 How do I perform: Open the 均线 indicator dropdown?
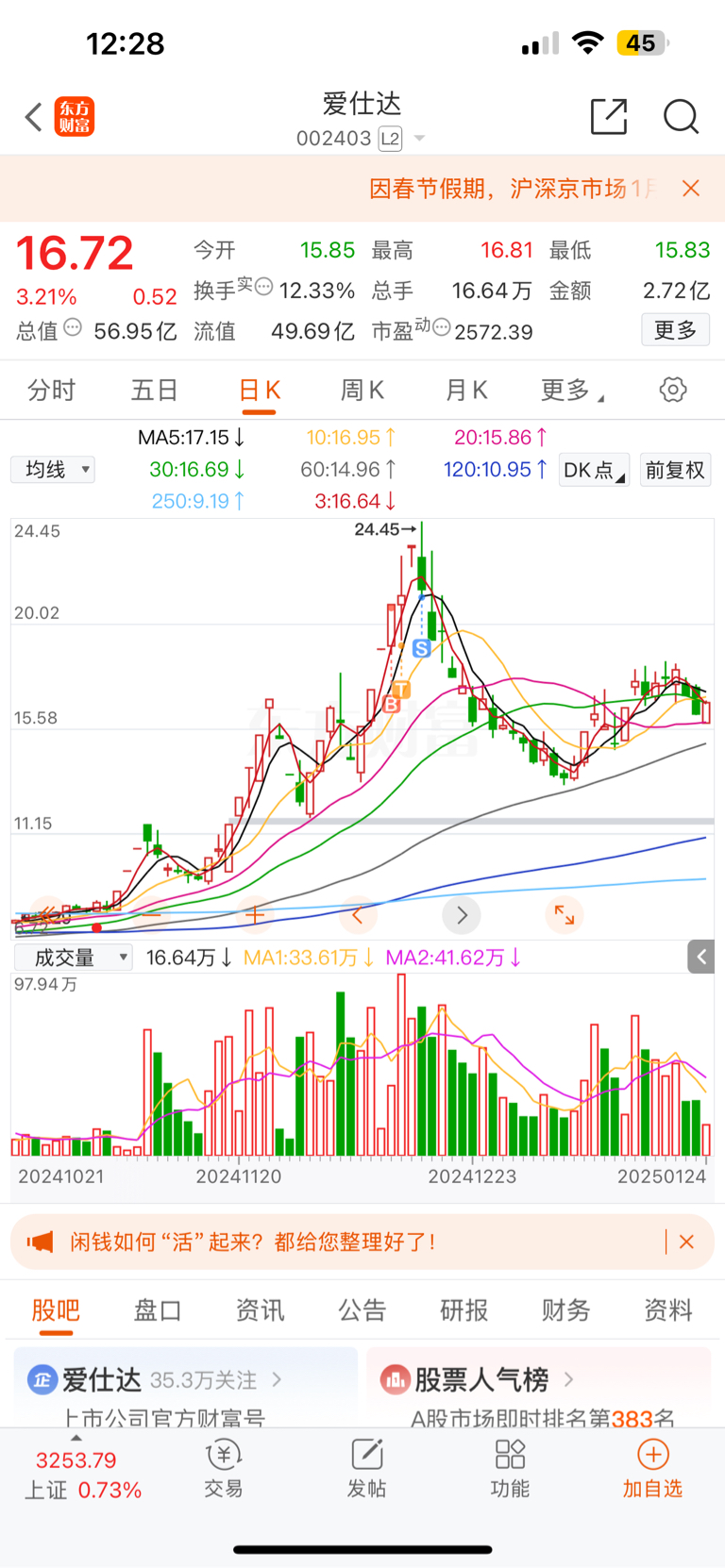pyautogui.click(x=53, y=469)
